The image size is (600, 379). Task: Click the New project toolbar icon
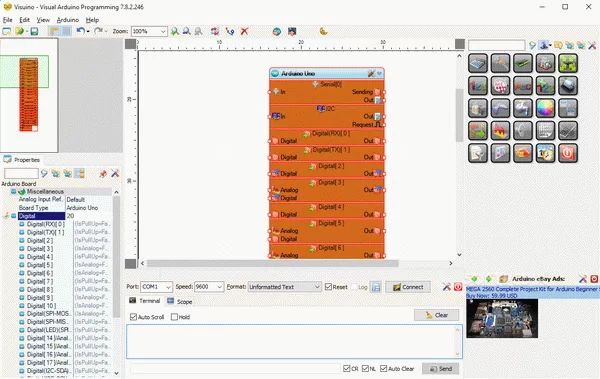[7, 31]
